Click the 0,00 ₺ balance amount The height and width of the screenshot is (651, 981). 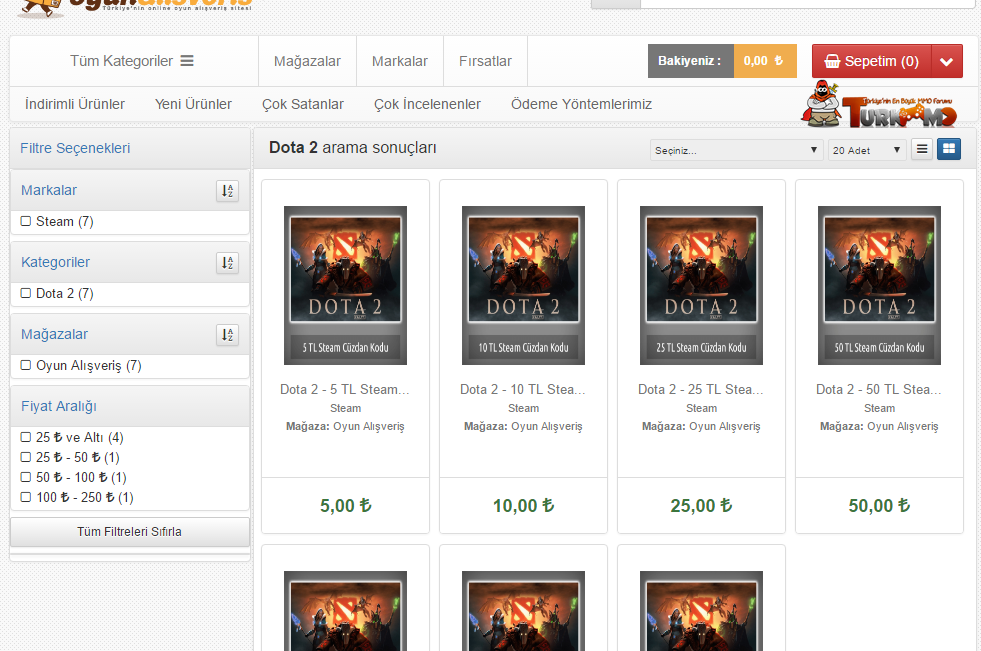[x=765, y=61]
